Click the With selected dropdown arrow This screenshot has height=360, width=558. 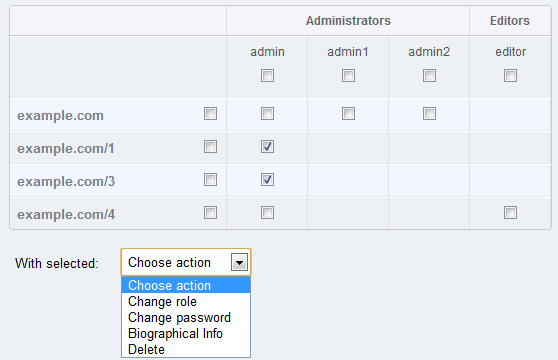point(239,263)
